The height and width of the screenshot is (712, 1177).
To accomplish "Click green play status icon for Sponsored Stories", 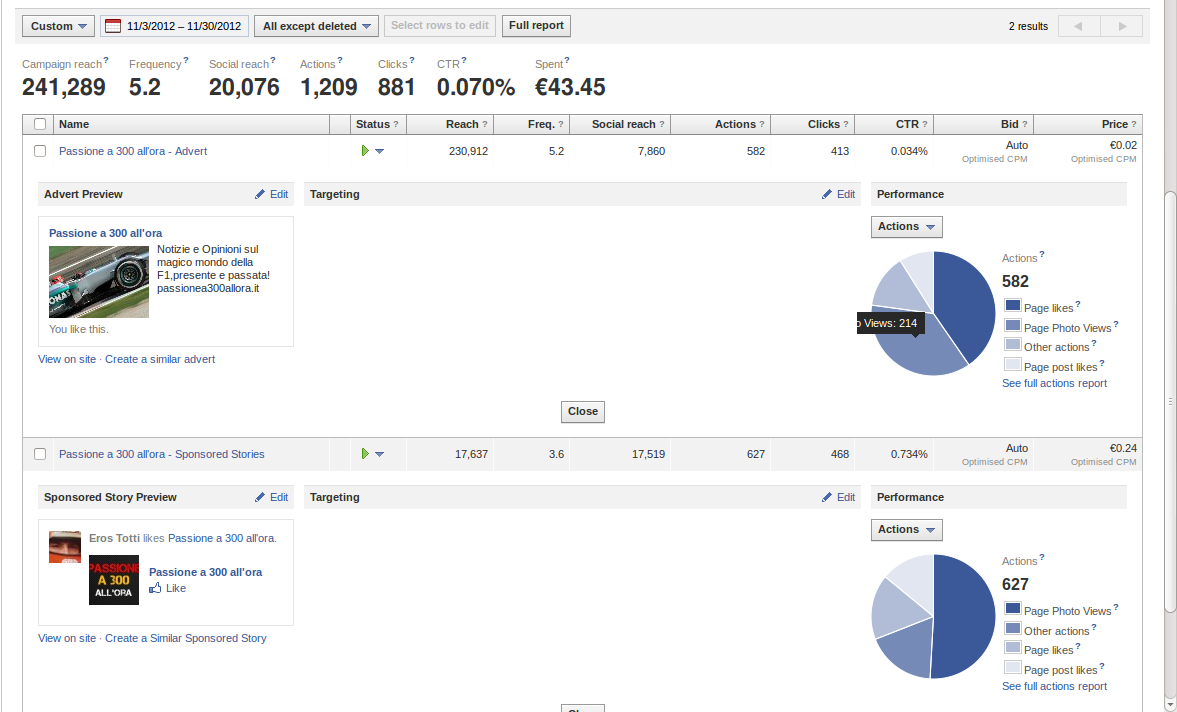I will tap(365, 454).
